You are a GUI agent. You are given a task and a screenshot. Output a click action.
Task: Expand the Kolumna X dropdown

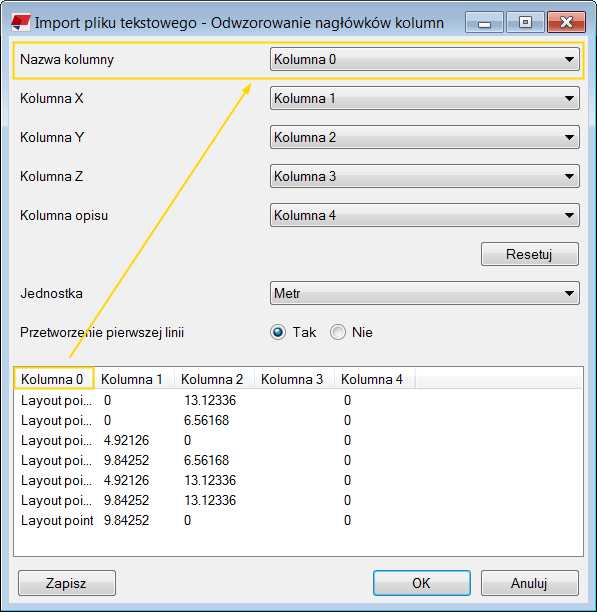tap(425, 98)
